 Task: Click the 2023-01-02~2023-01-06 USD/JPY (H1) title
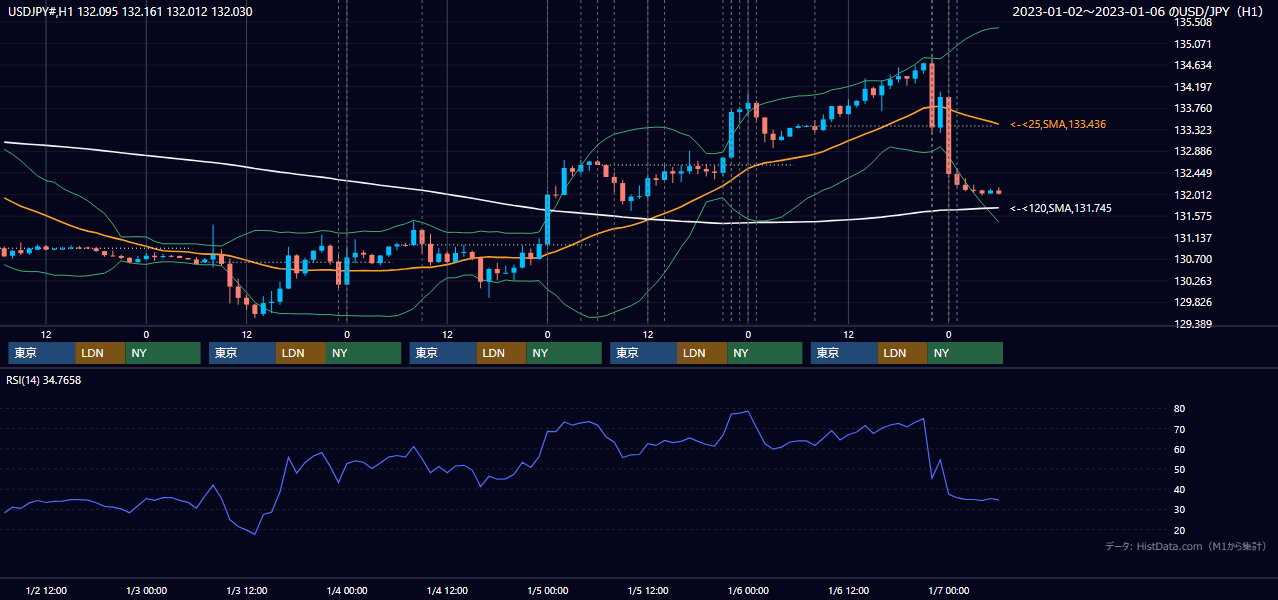point(1139,12)
